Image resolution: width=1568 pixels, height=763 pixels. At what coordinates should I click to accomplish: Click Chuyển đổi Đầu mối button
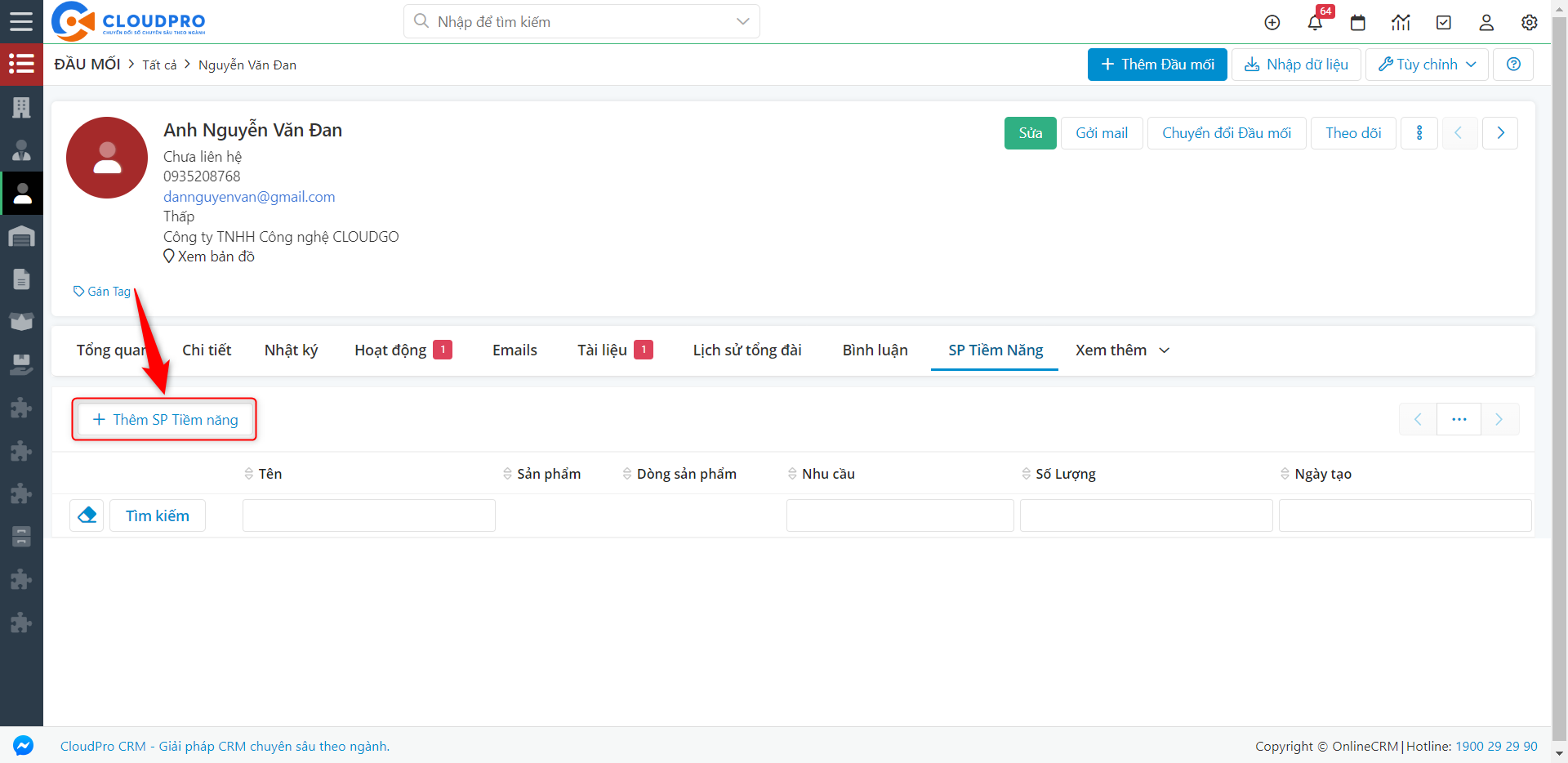(1227, 133)
